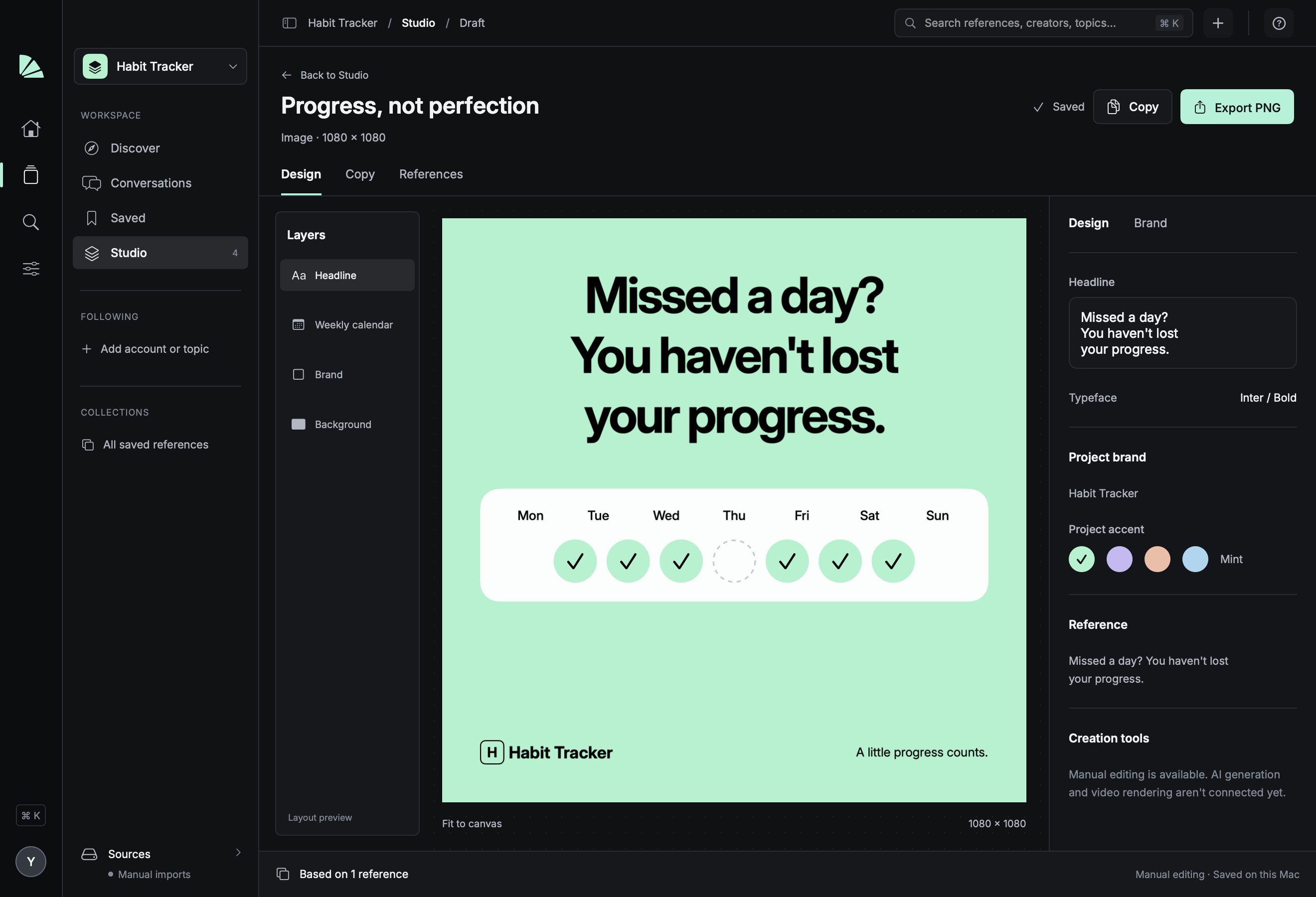Expand the Sources chevron
The image size is (1316, 897).
click(238, 852)
